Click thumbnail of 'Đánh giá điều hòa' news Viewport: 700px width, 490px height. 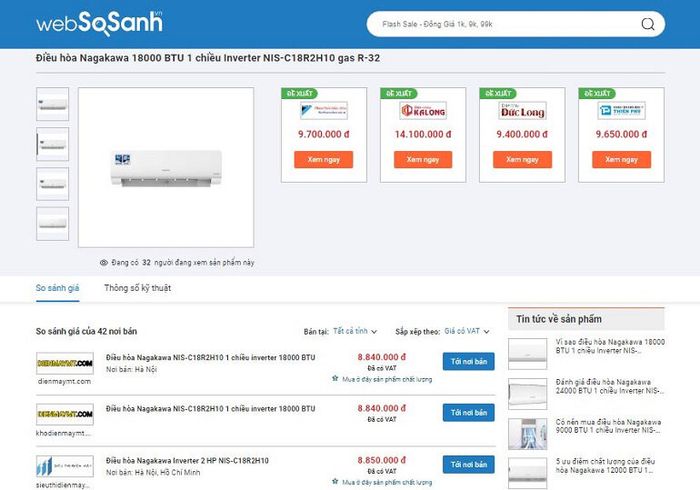(x=528, y=394)
